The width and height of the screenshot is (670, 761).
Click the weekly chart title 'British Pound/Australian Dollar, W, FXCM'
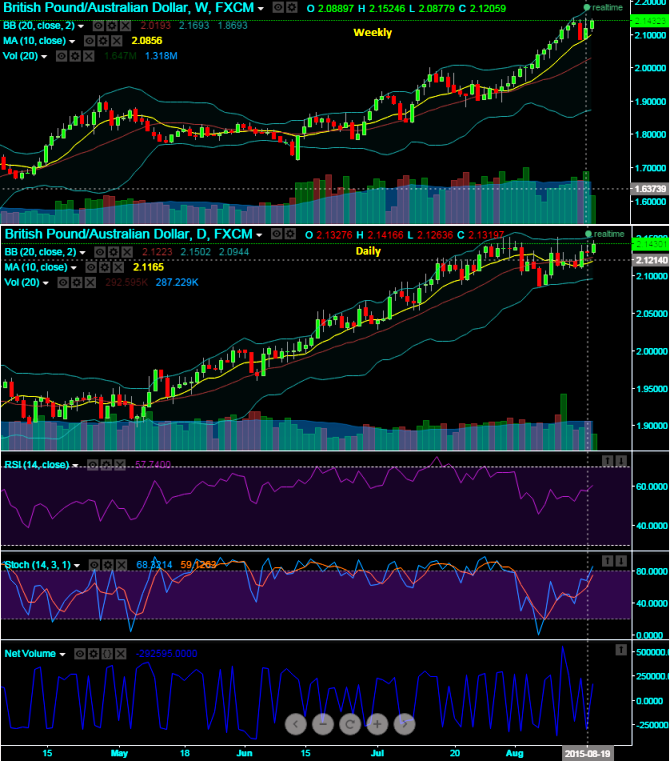click(128, 8)
